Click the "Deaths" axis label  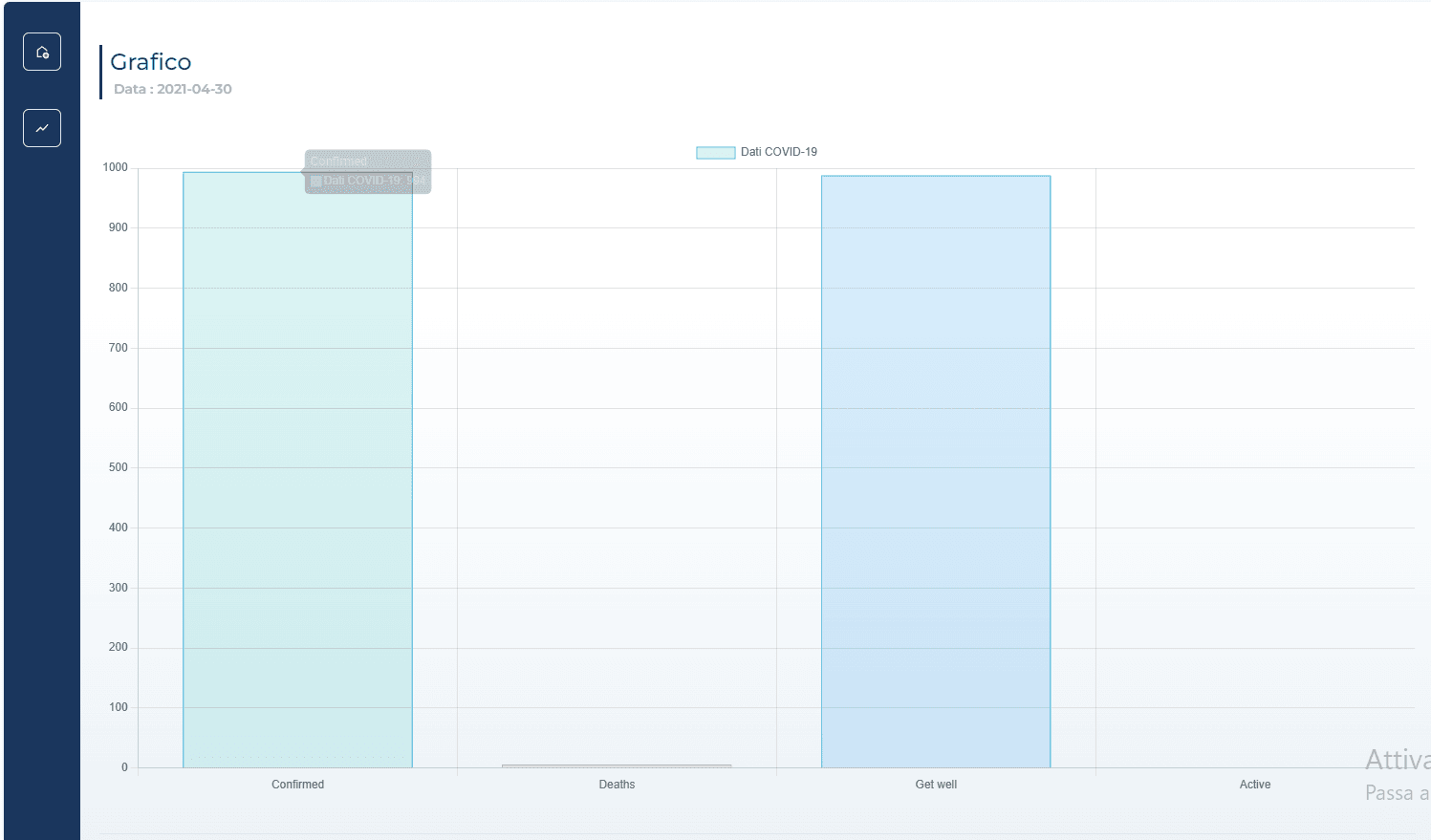[x=617, y=784]
